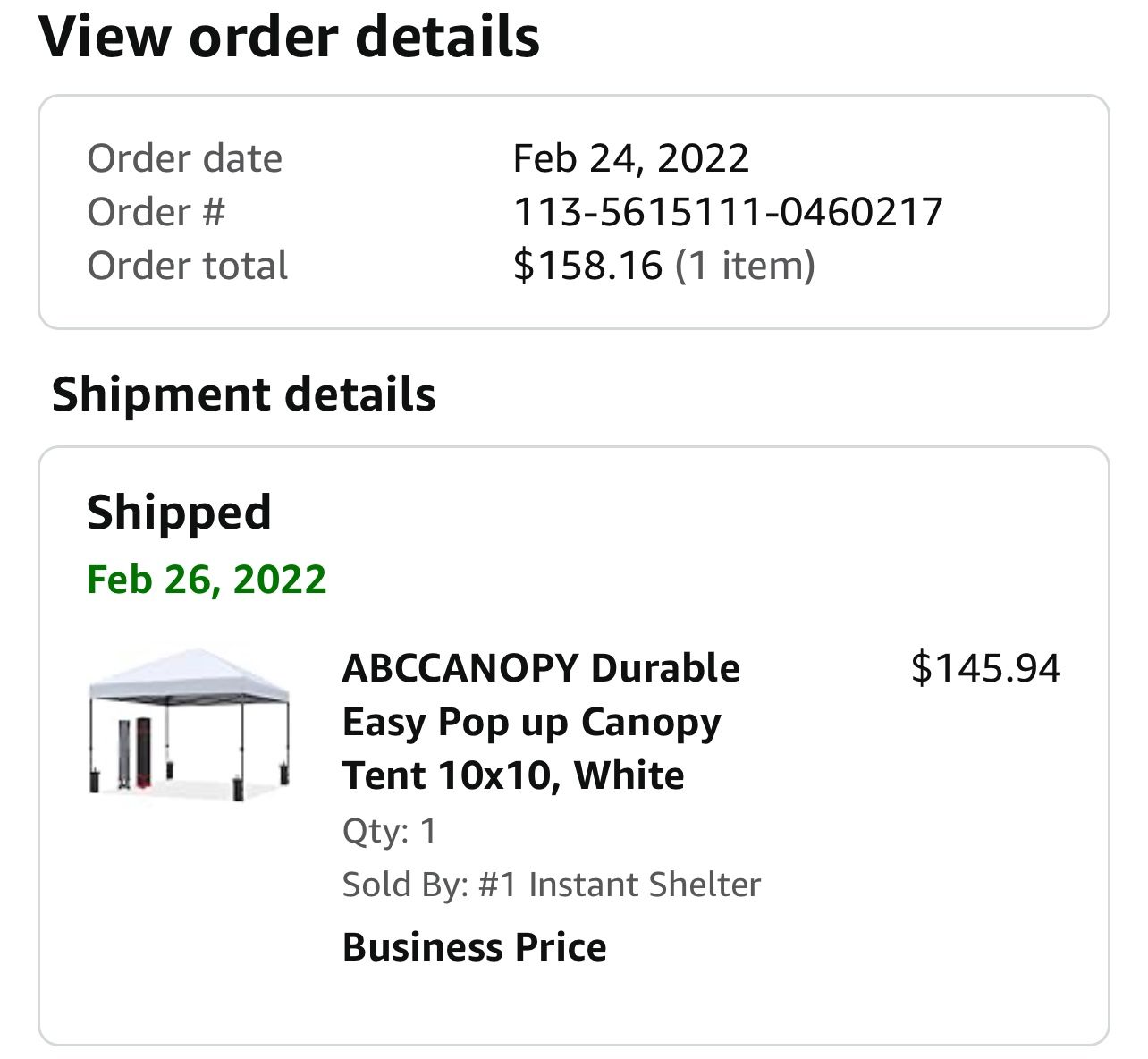Click the Qty: 1 text
Viewport: 1148px width, 1059px height.
point(389,831)
